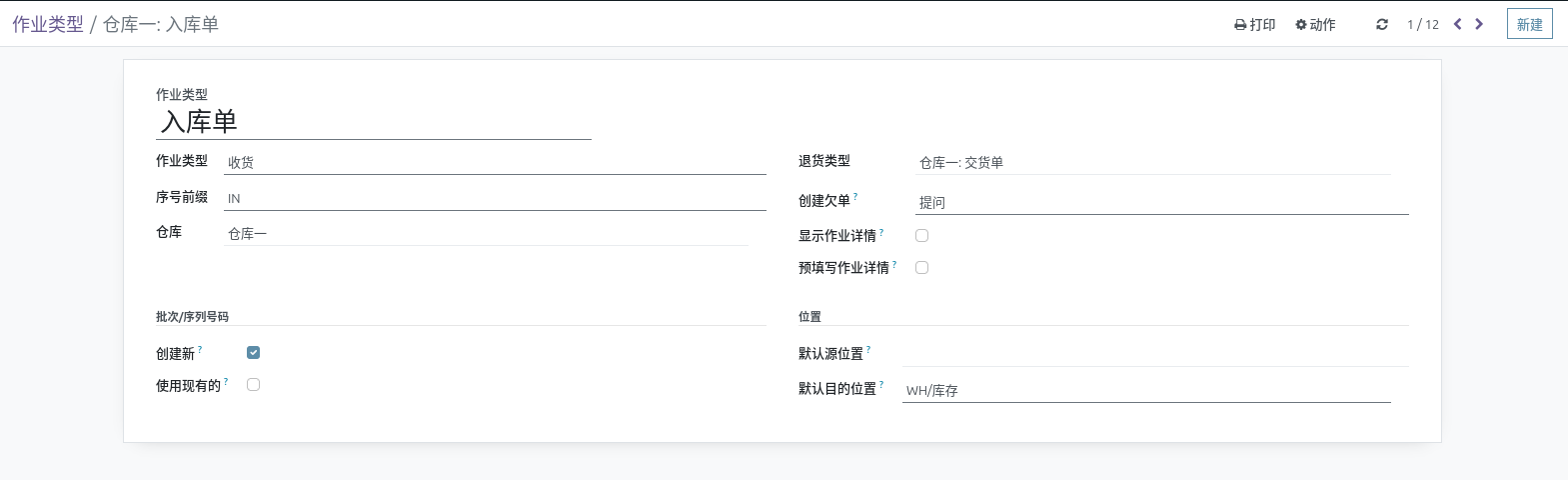Click the 1 / 12 pager counter
1568x480 pixels.
click(x=1423, y=25)
